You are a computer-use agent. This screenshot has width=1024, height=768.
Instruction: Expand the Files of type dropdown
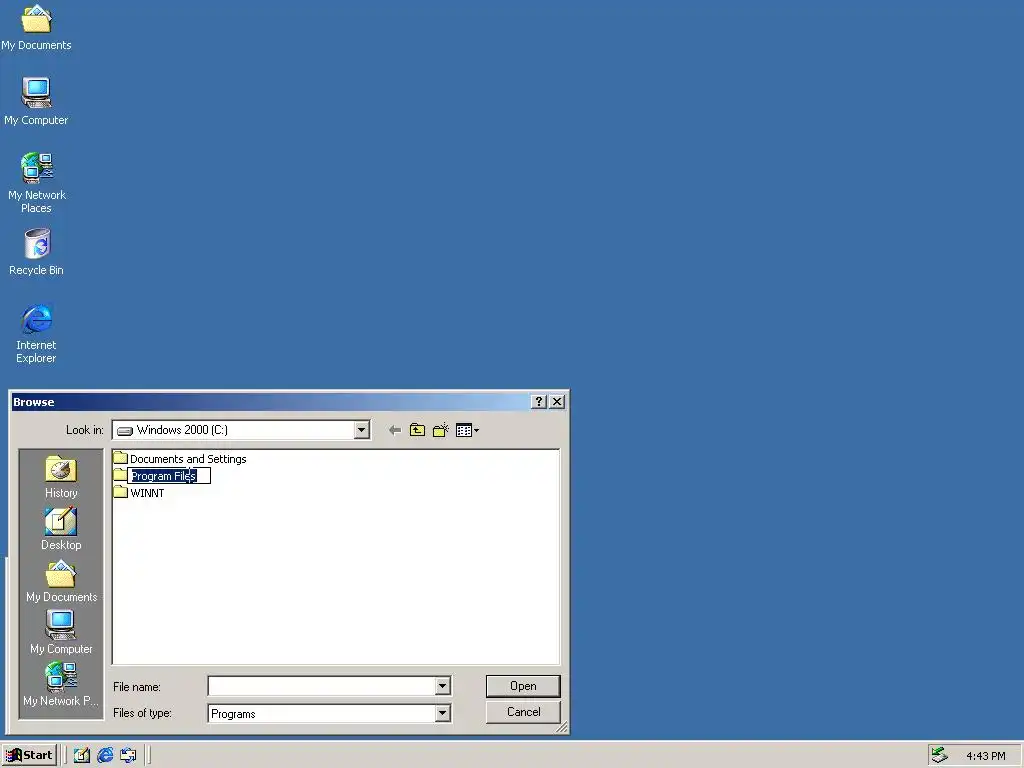(x=442, y=713)
